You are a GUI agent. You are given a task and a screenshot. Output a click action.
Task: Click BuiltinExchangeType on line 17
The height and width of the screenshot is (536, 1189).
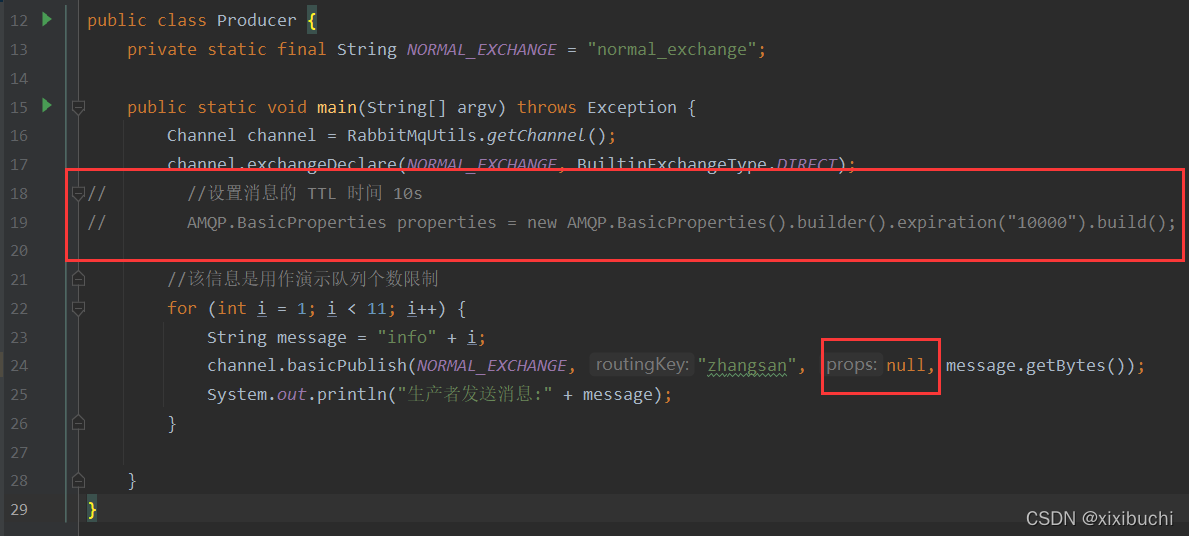[x=672, y=165]
